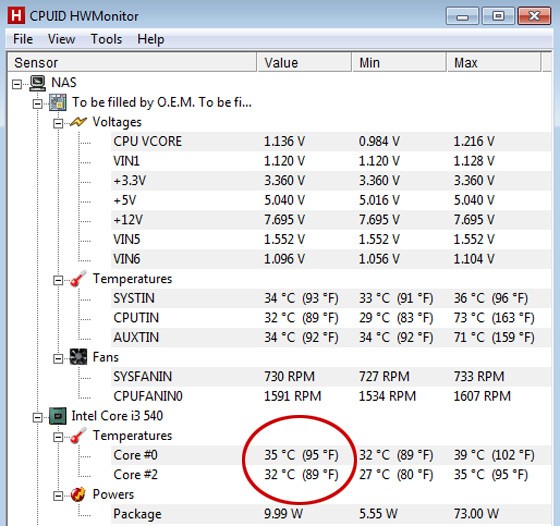Image resolution: width=560 pixels, height=526 pixels.
Task: Minimize the HWMonitor window
Action: pyautogui.click(x=462, y=16)
